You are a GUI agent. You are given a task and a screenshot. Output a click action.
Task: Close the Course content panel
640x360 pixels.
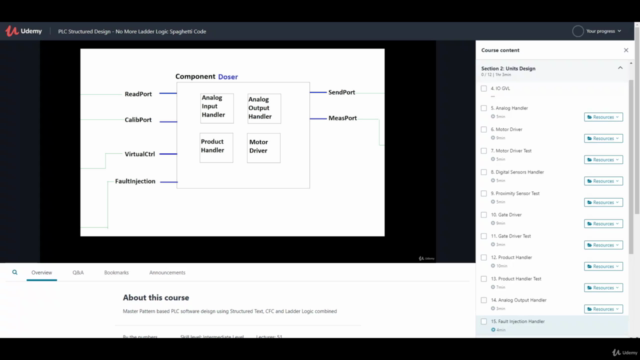pyautogui.click(x=626, y=50)
